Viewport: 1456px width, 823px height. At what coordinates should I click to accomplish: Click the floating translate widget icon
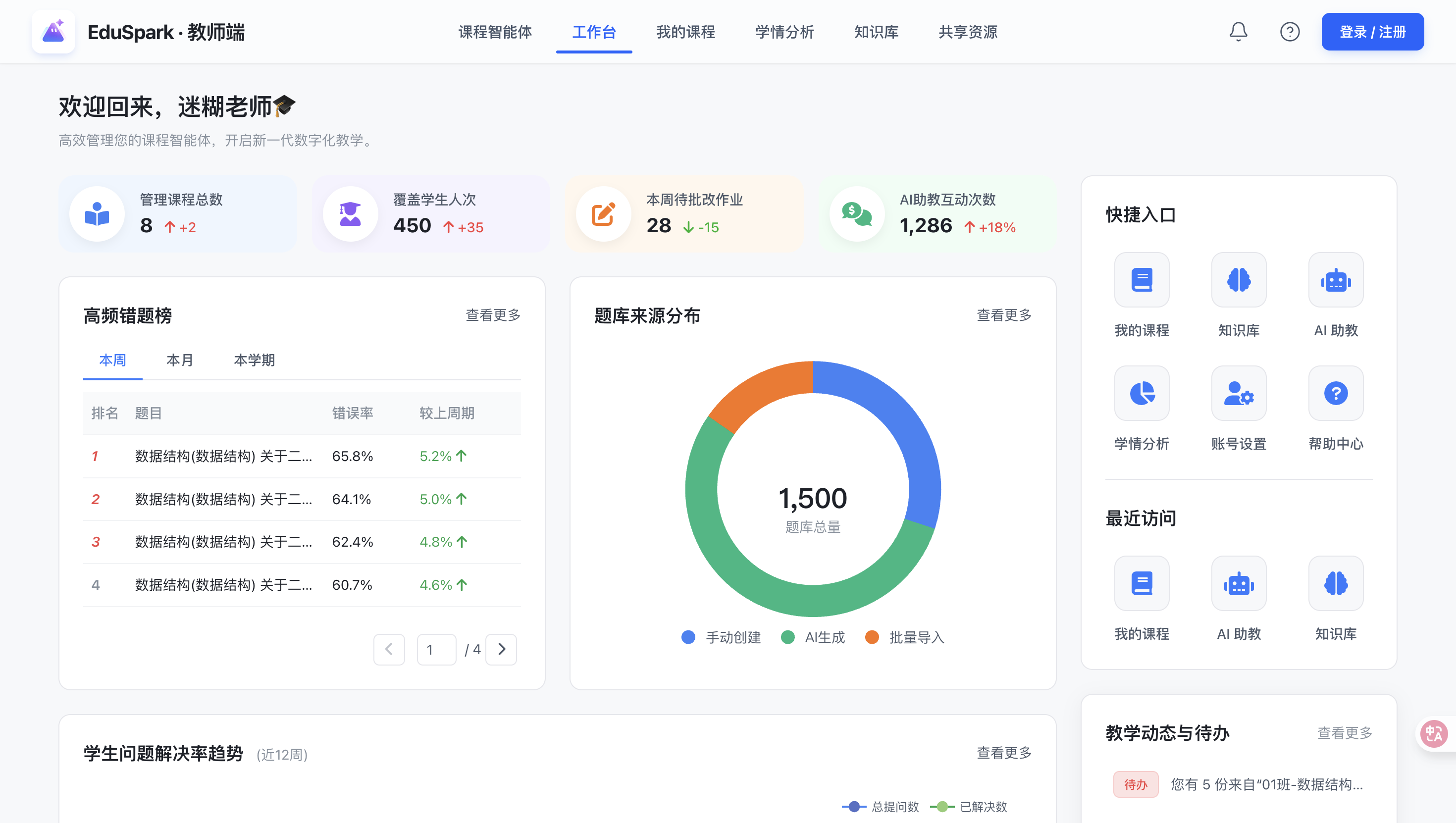tap(1434, 734)
